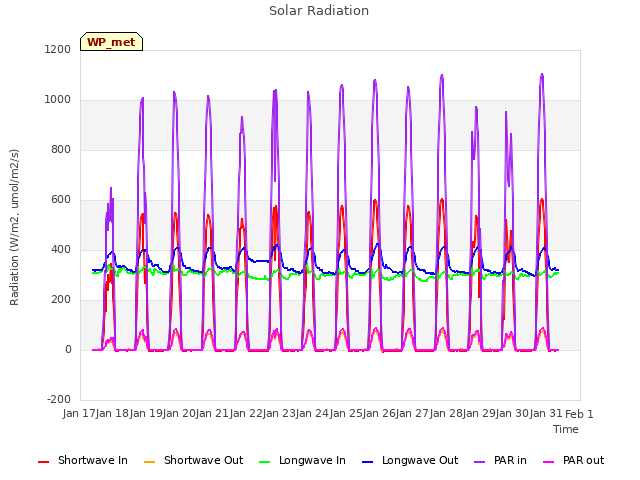This screenshot has width=640, height=480.
Task: Click the red Shortwave In legend swatch
Action: tap(44, 462)
